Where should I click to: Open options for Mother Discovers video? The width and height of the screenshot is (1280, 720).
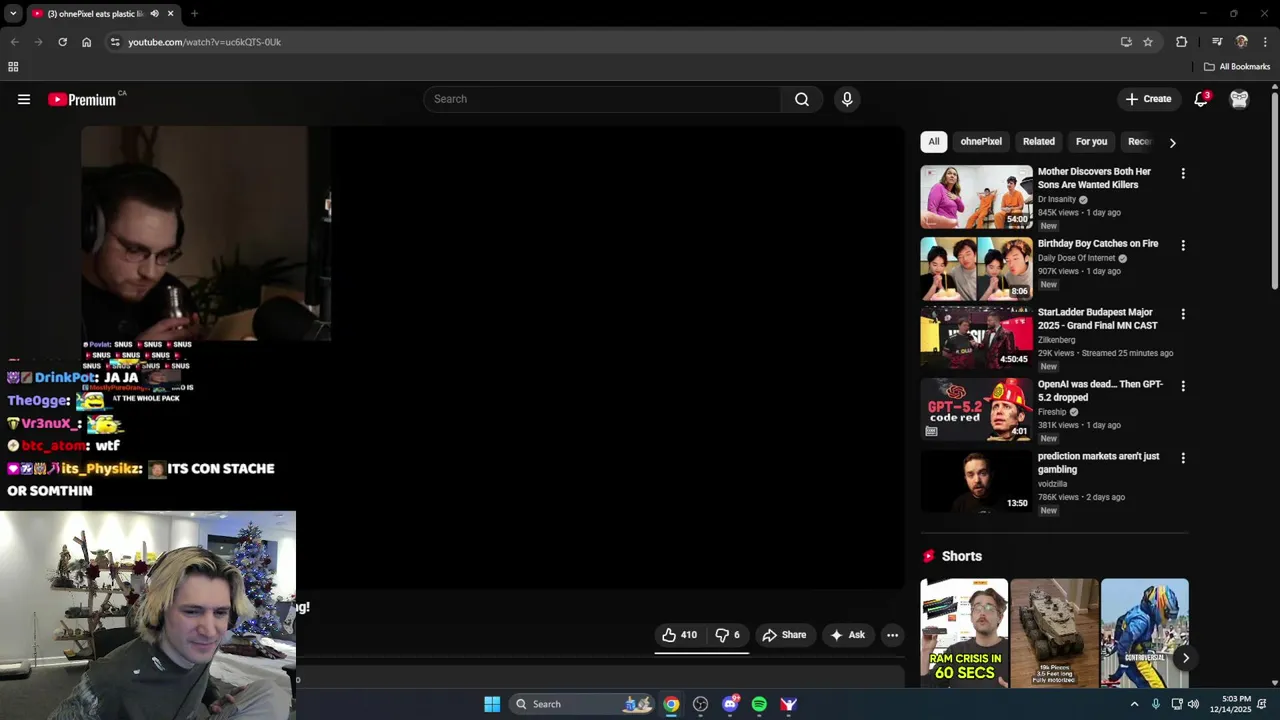click(1183, 173)
